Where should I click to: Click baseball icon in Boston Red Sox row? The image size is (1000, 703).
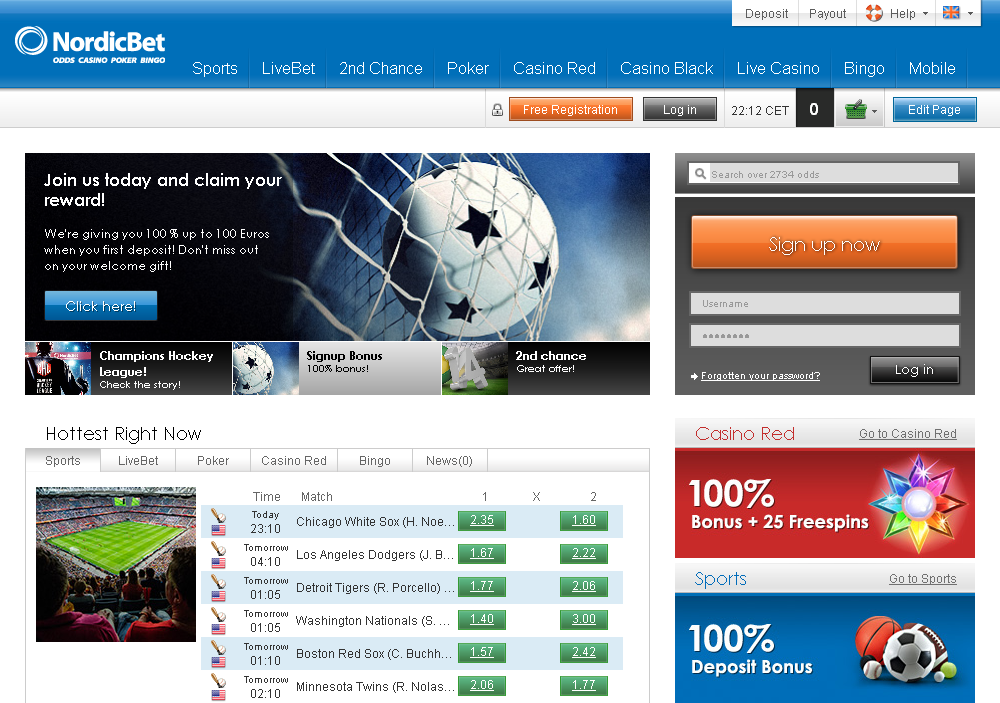(x=218, y=648)
